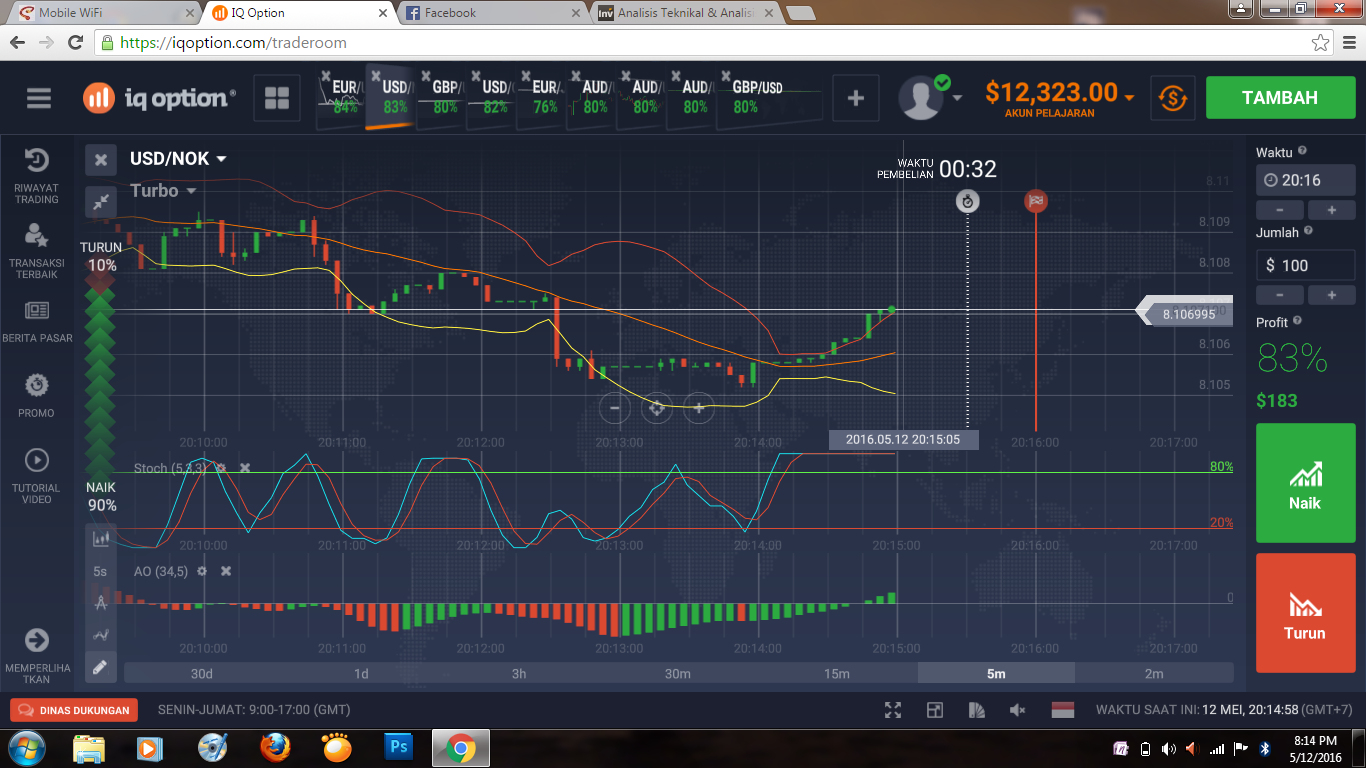
Task: Open Riwayat Trading history panel
Action: pyautogui.click(x=37, y=177)
